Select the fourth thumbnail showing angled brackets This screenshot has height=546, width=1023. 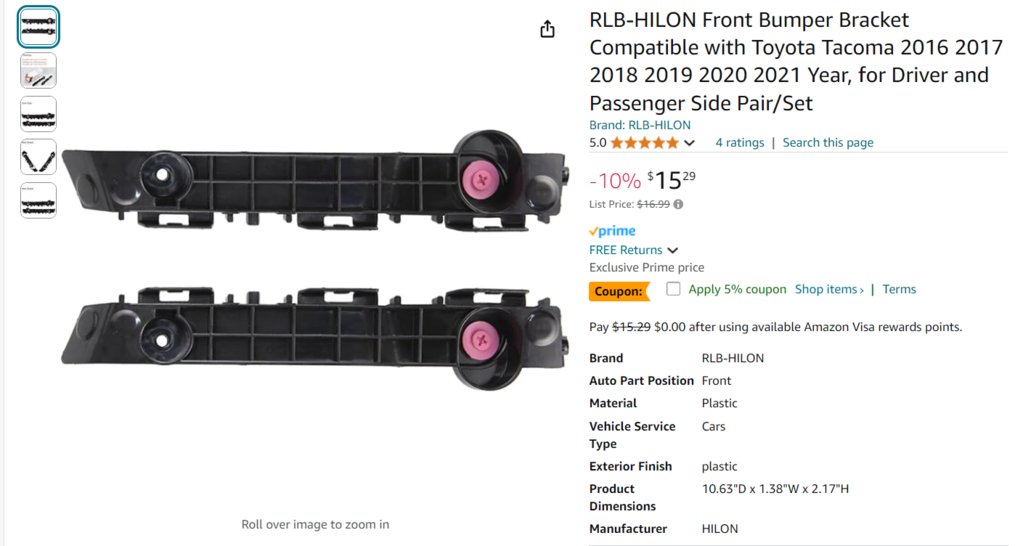(38, 157)
